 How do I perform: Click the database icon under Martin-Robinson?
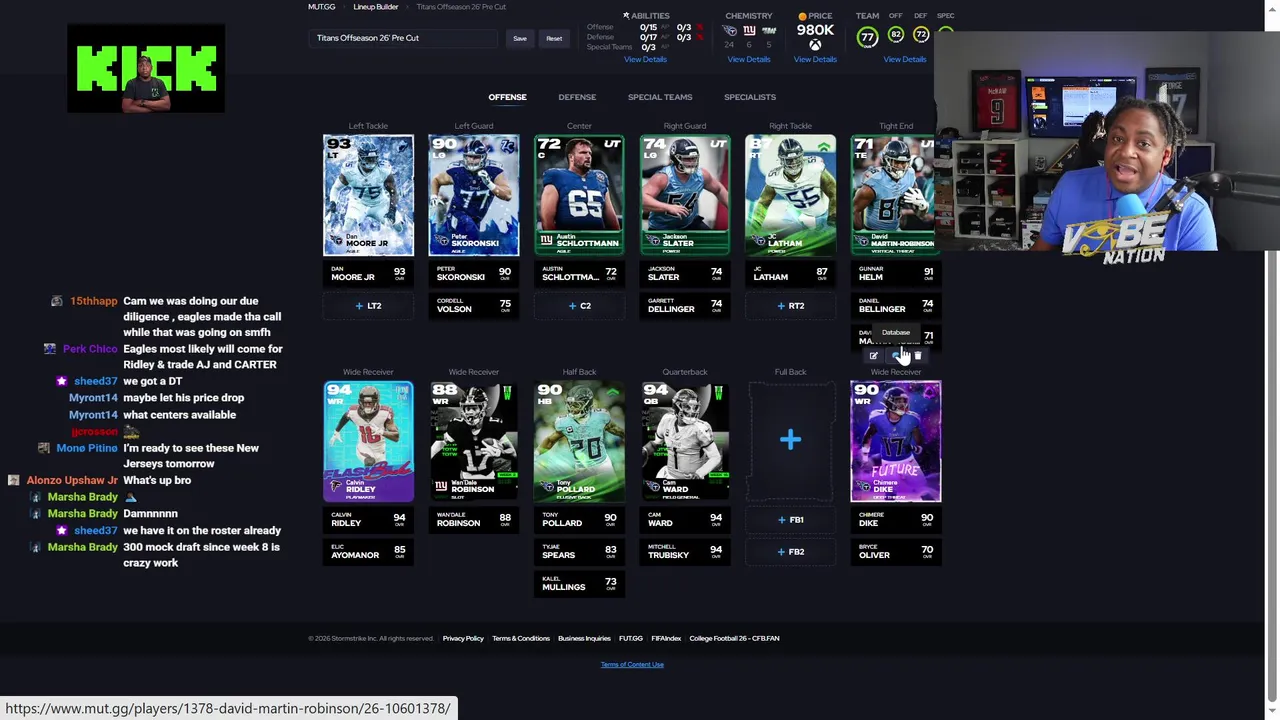click(x=896, y=356)
